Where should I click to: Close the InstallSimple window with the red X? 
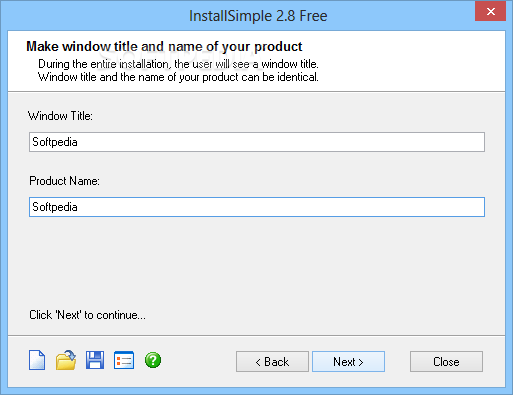(490, 12)
